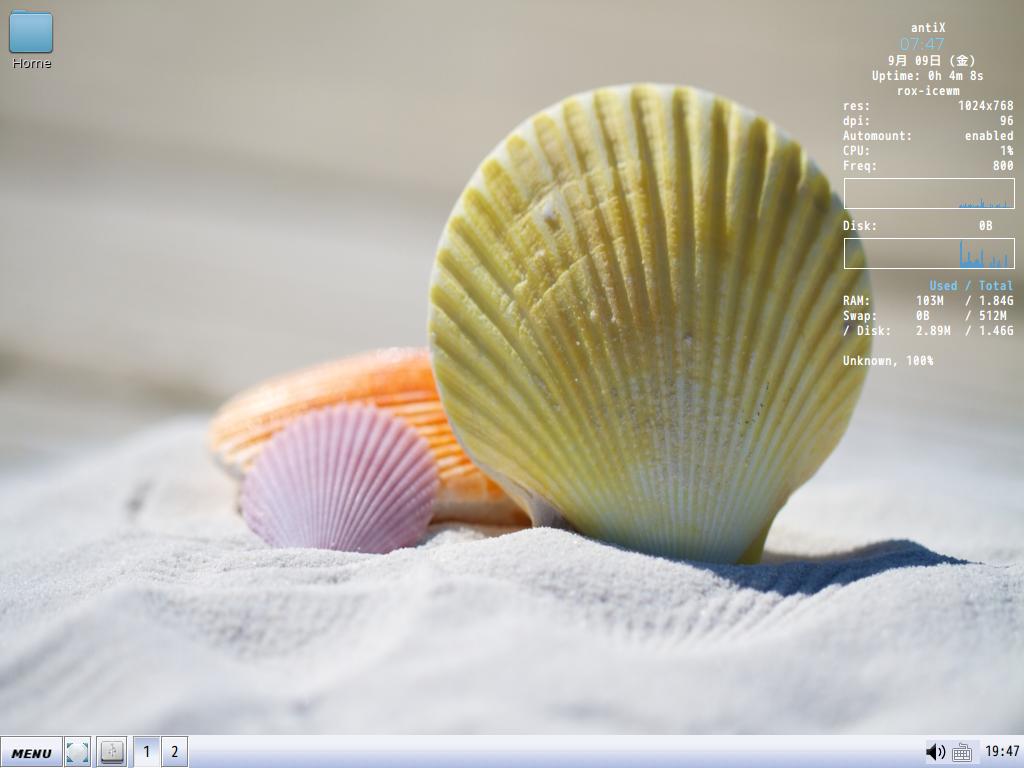Click the res: 1024x768 line
Image resolution: width=1024 pixels, height=768 pixels.
928,106
